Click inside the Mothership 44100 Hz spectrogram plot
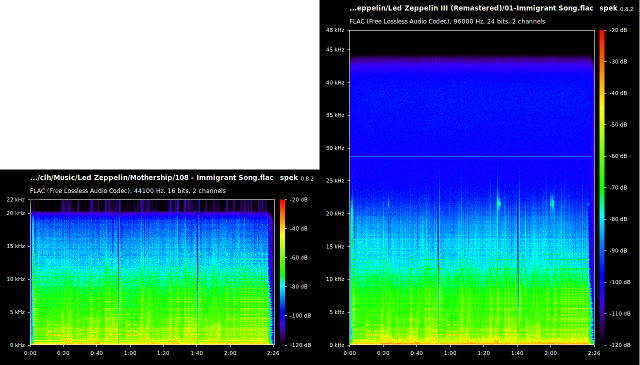 tap(153, 272)
